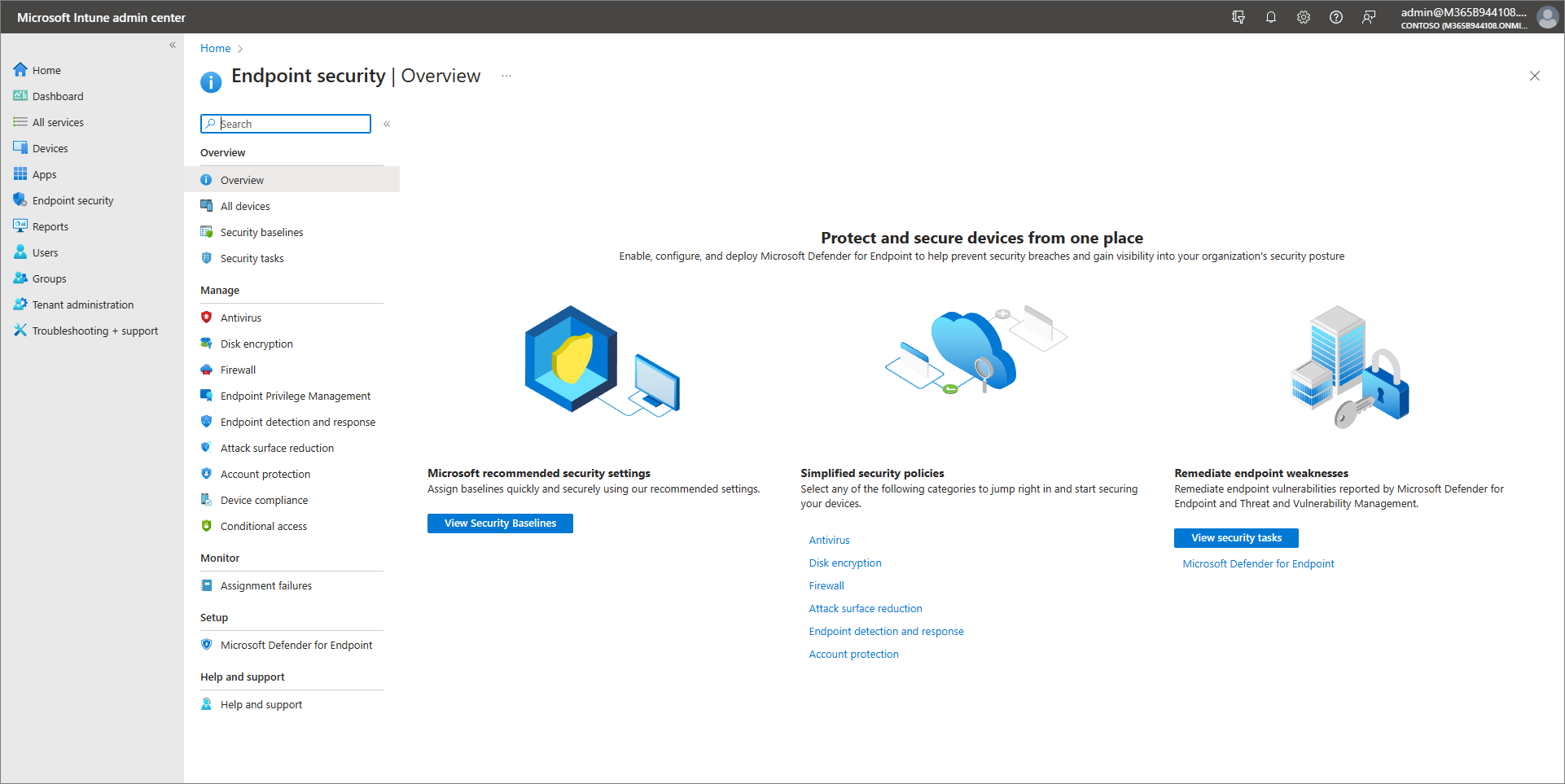Click the Tenant administration icon
This screenshot has width=1565, height=784.
[20, 304]
